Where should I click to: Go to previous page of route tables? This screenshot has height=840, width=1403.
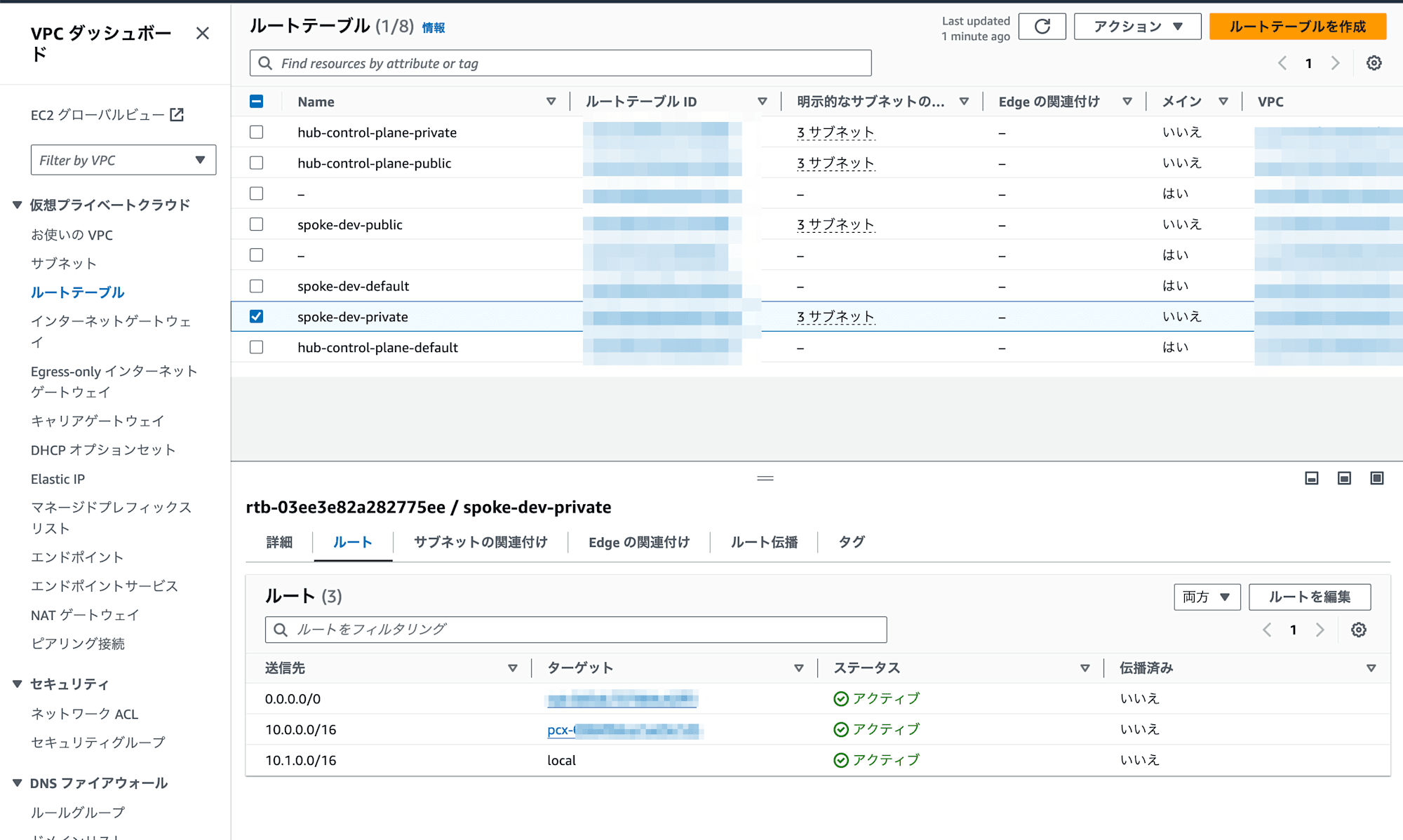click(x=1282, y=63)
